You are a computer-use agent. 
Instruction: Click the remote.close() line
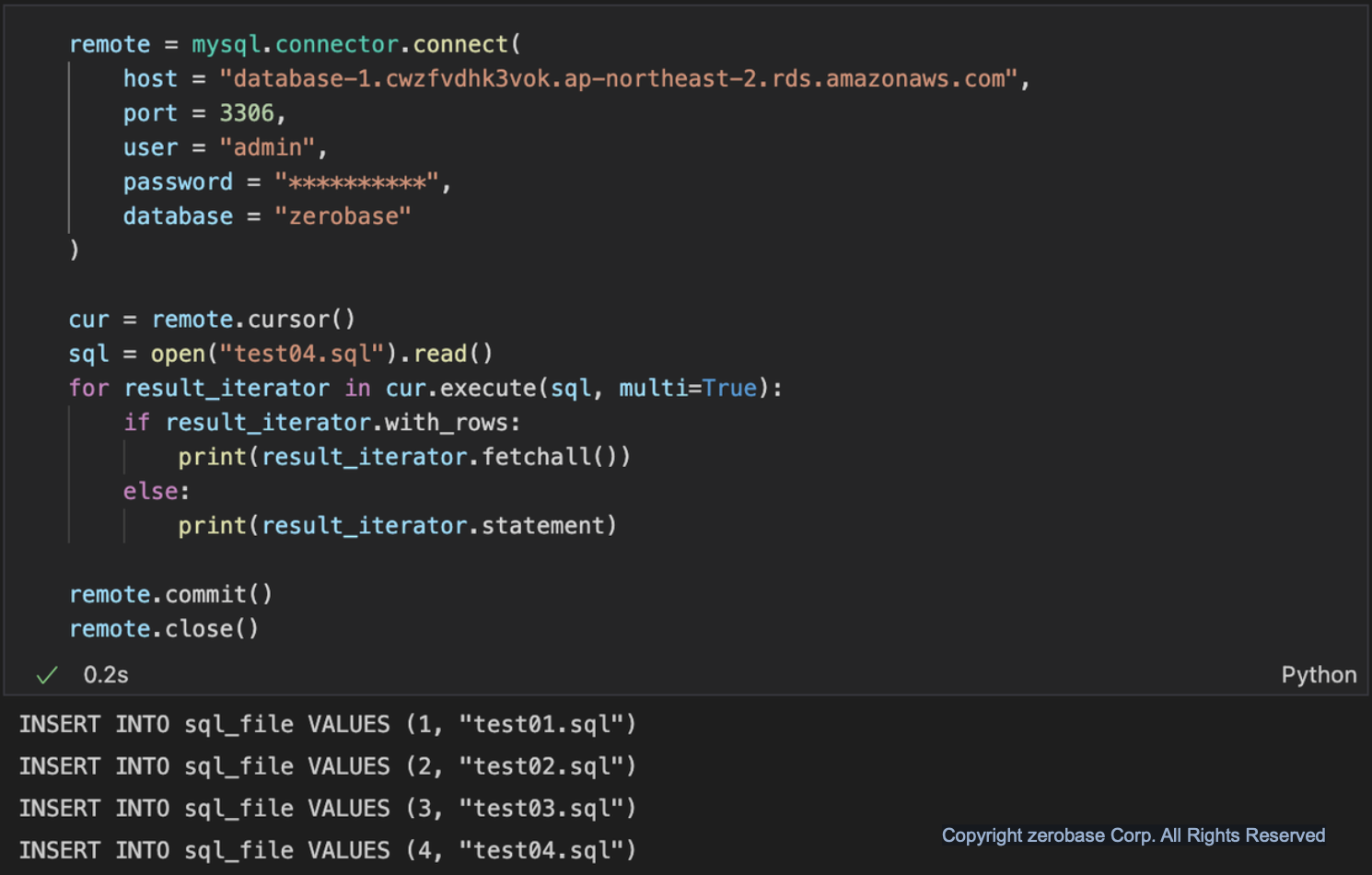164,629
